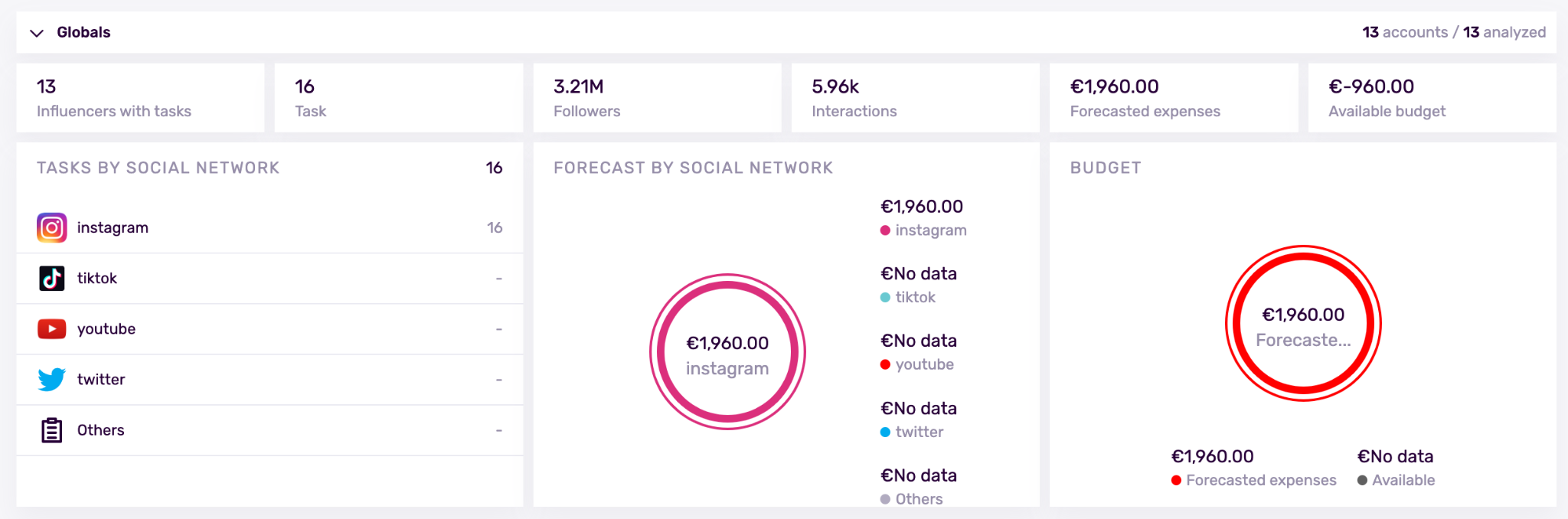Click the TikTok logo icon
Image resolution: width=1568 pixels, height=519 pixels.
pyautogui.click(x=52, y=279)
